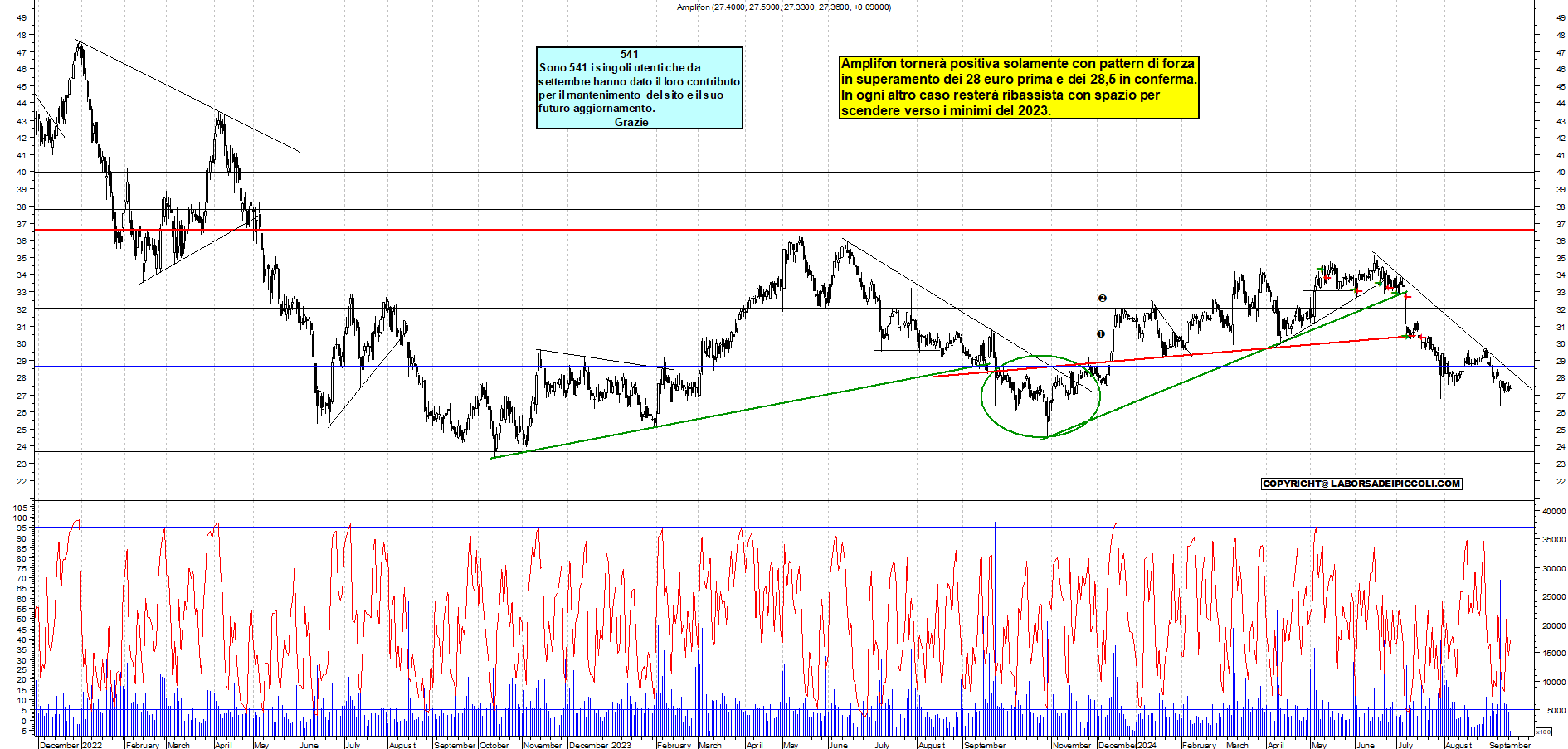Click the "-5" oscillator axis label

[23, 731]
